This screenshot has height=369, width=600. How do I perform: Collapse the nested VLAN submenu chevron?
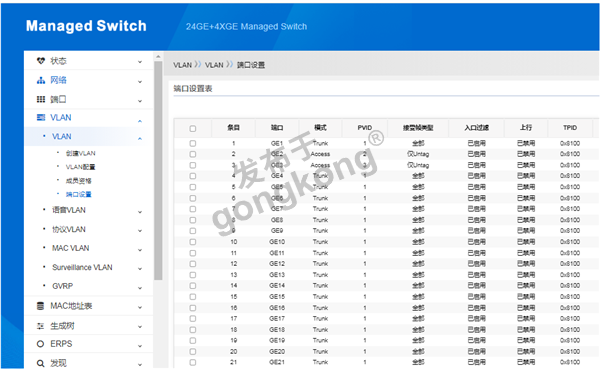tap(140, 138)
